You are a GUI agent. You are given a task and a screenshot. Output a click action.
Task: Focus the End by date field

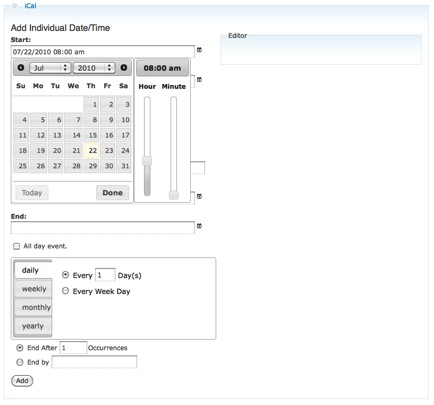click(94, 362)
